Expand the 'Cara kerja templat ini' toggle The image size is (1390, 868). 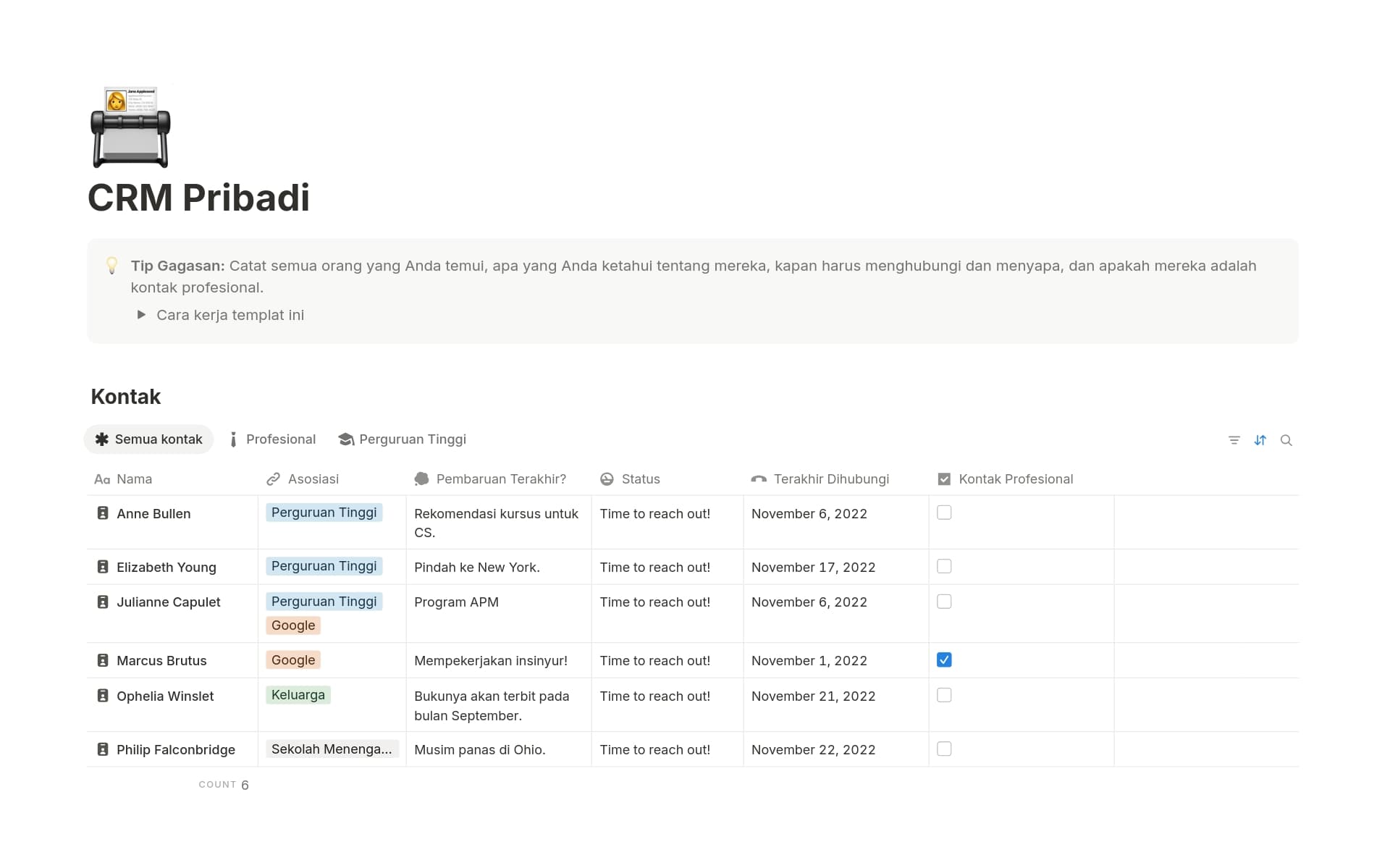point(142,315)
